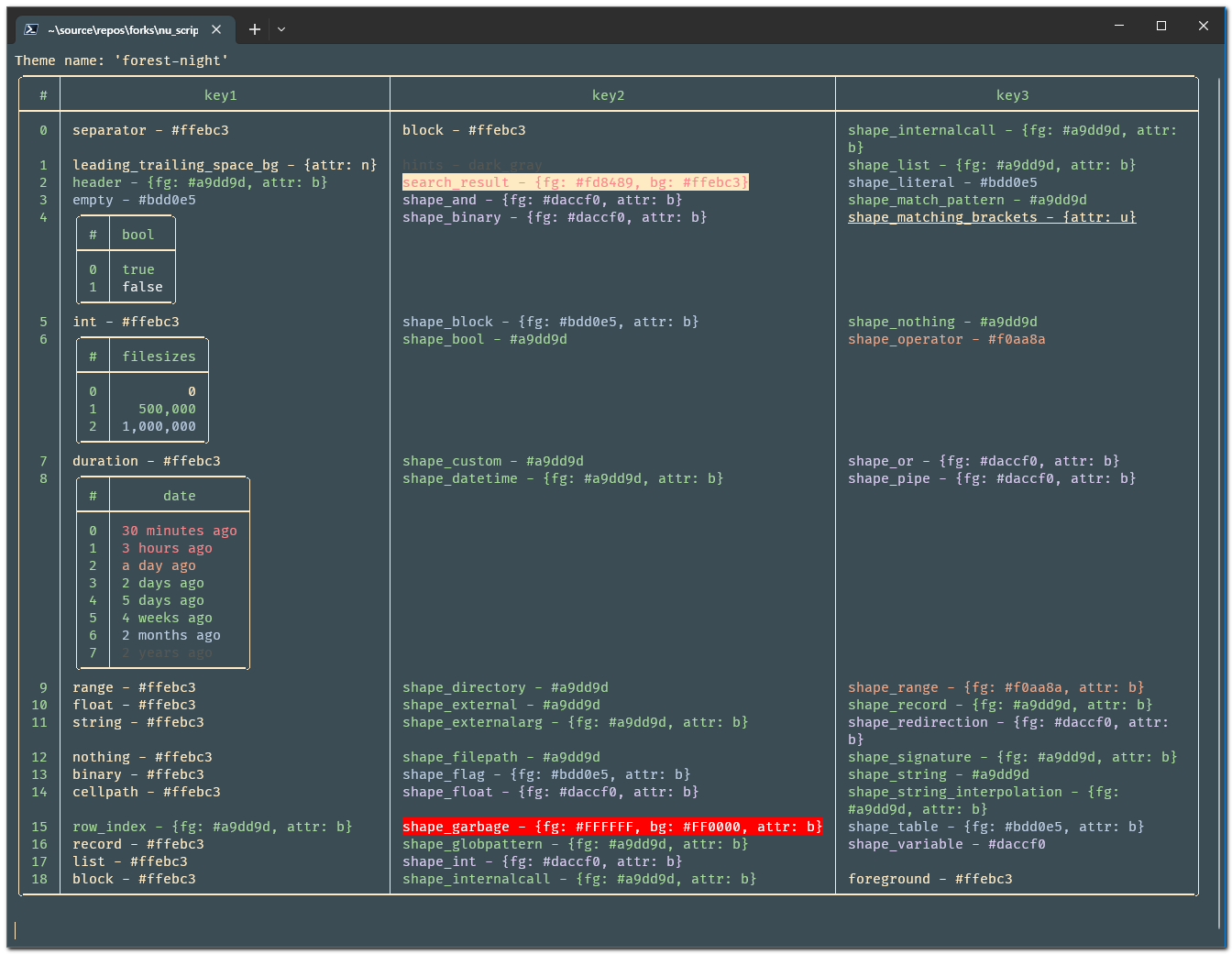
Task: Click 'shape_range' entry in key3
Action: 996,687
